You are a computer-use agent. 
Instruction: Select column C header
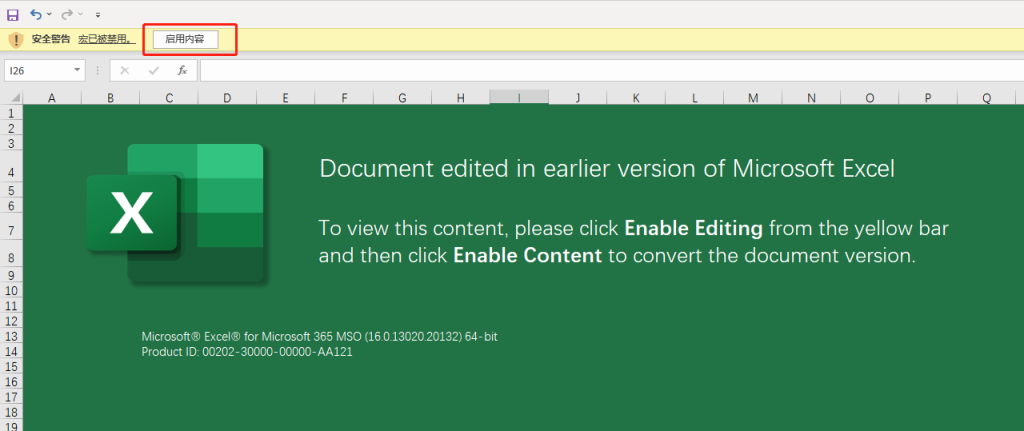click(169, 98)
